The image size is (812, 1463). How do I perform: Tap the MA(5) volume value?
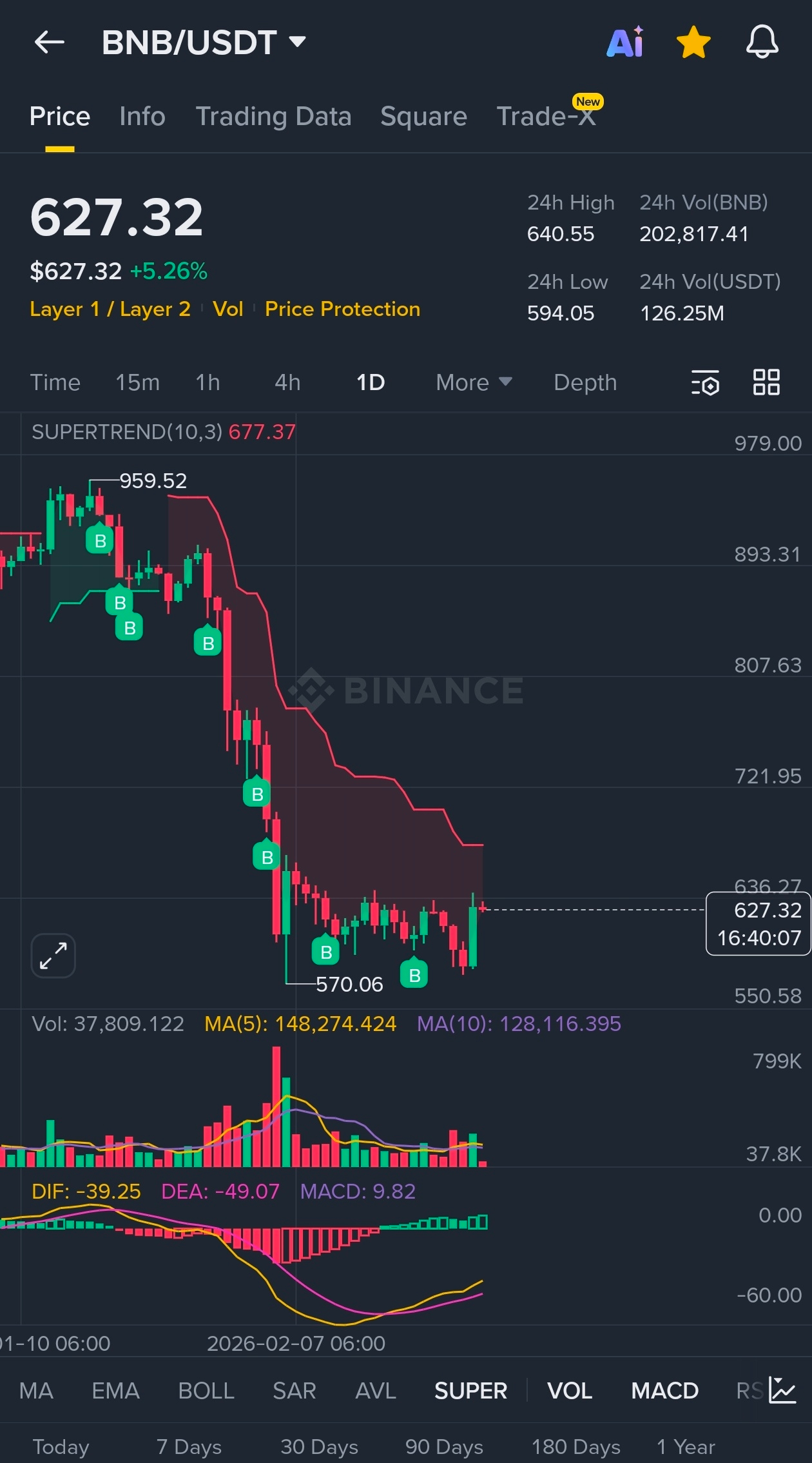click(300, 1024)
